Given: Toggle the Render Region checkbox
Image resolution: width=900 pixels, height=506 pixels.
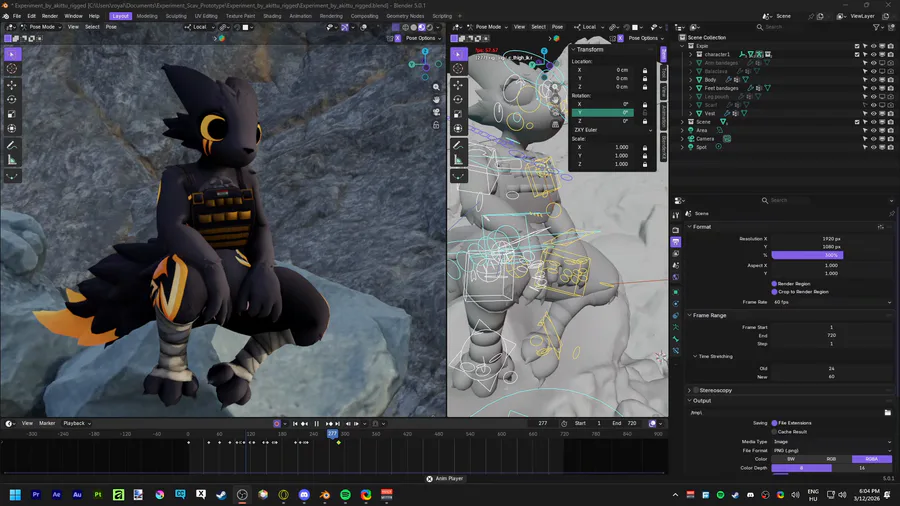Looking at the screenshot, I should point(774,284).
